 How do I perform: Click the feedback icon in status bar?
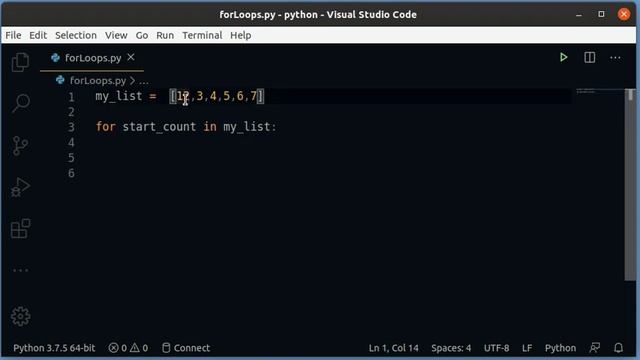(595, 348)
